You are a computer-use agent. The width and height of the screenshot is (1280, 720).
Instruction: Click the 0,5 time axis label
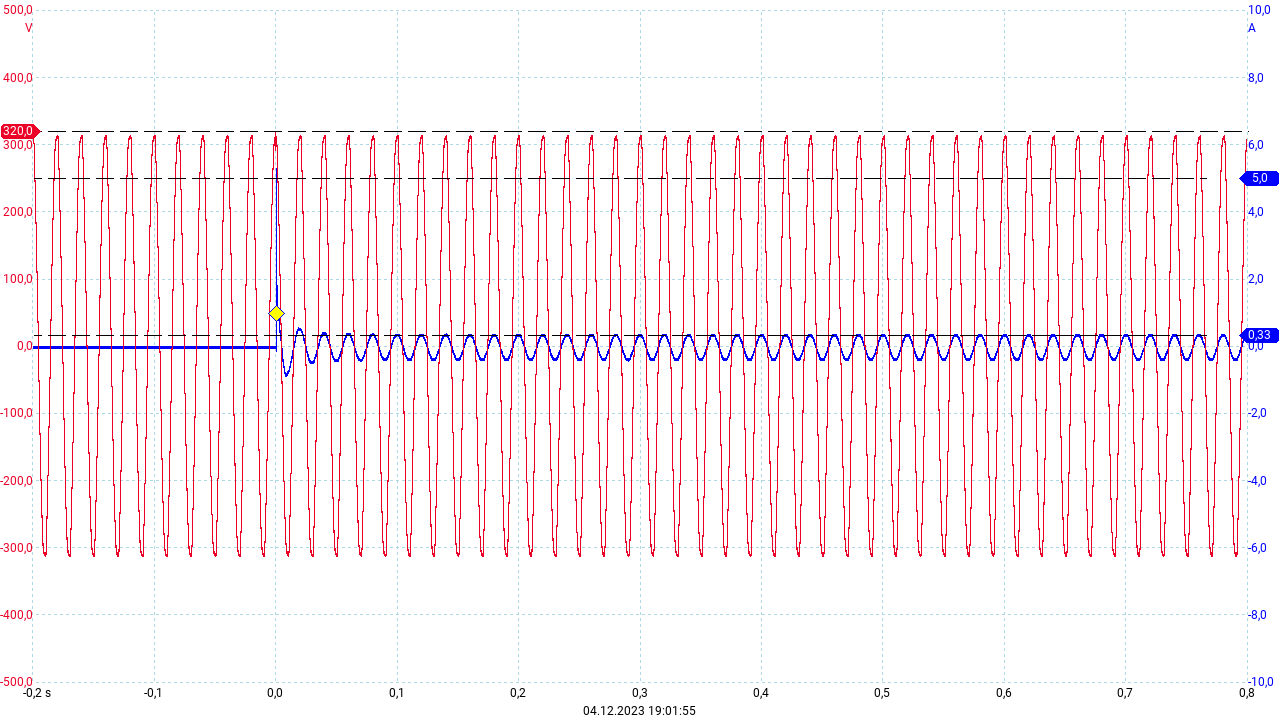[881, 693]
